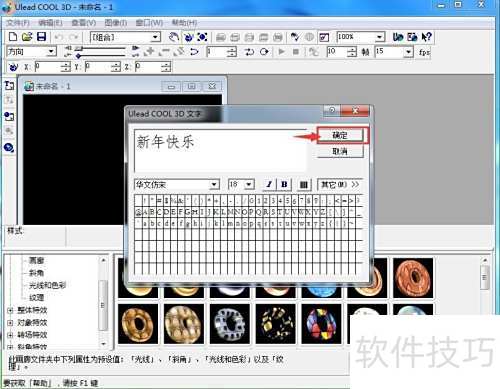Open the 文件(F) menu
This screenshot has height=389, width=500.
18,23
